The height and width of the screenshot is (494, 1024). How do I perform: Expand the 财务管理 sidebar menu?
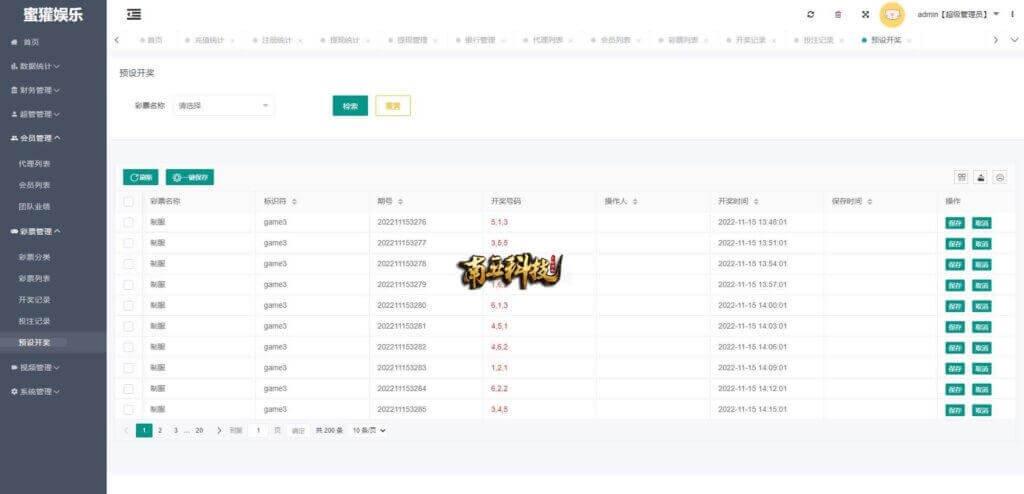[x=40, y=90]
